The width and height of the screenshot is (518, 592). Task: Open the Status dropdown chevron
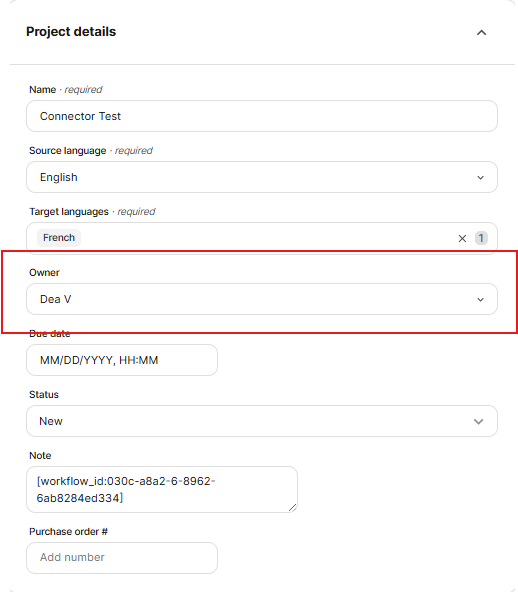click(478, 421)
